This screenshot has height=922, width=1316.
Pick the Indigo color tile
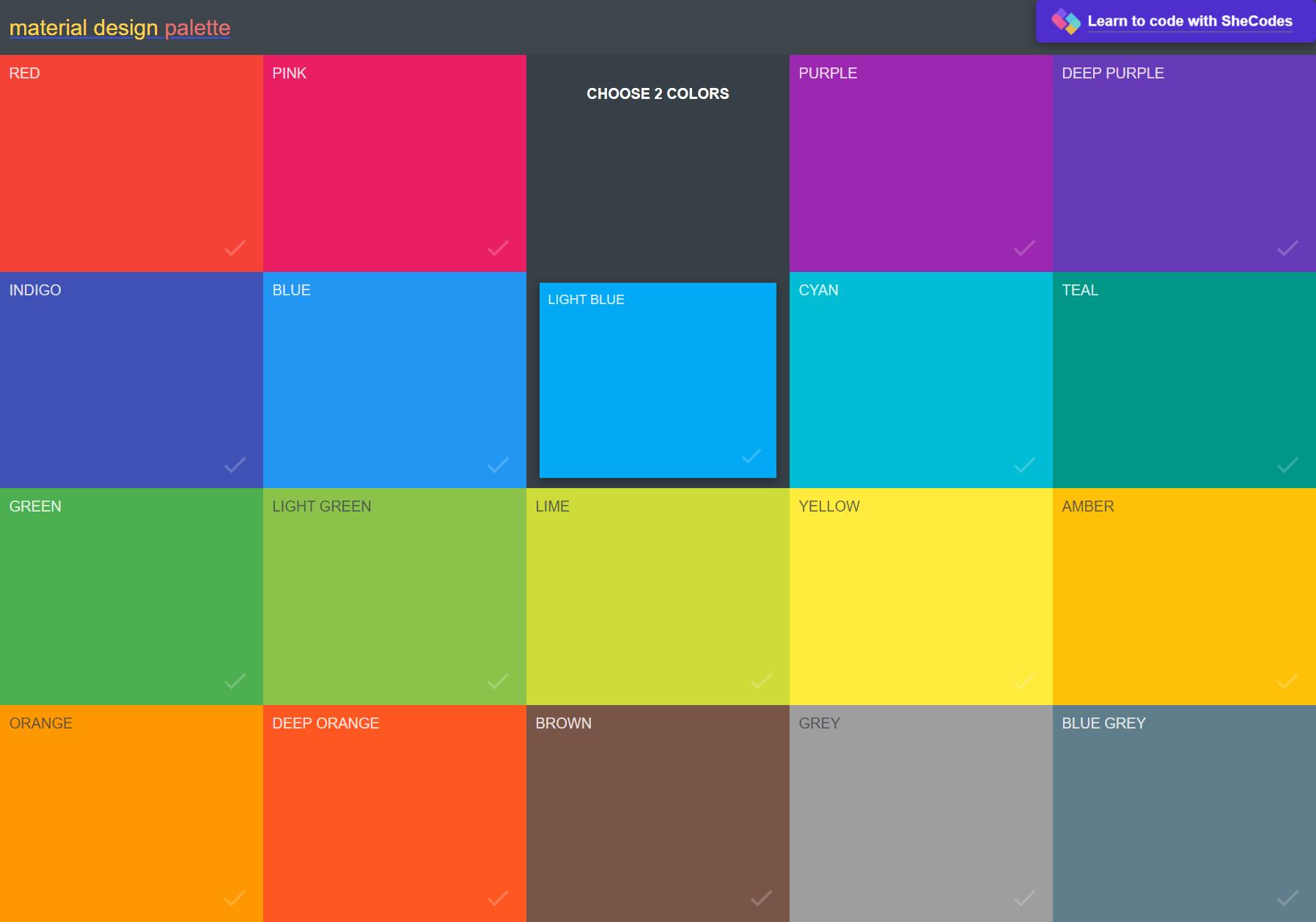click(x=131, y=380)
